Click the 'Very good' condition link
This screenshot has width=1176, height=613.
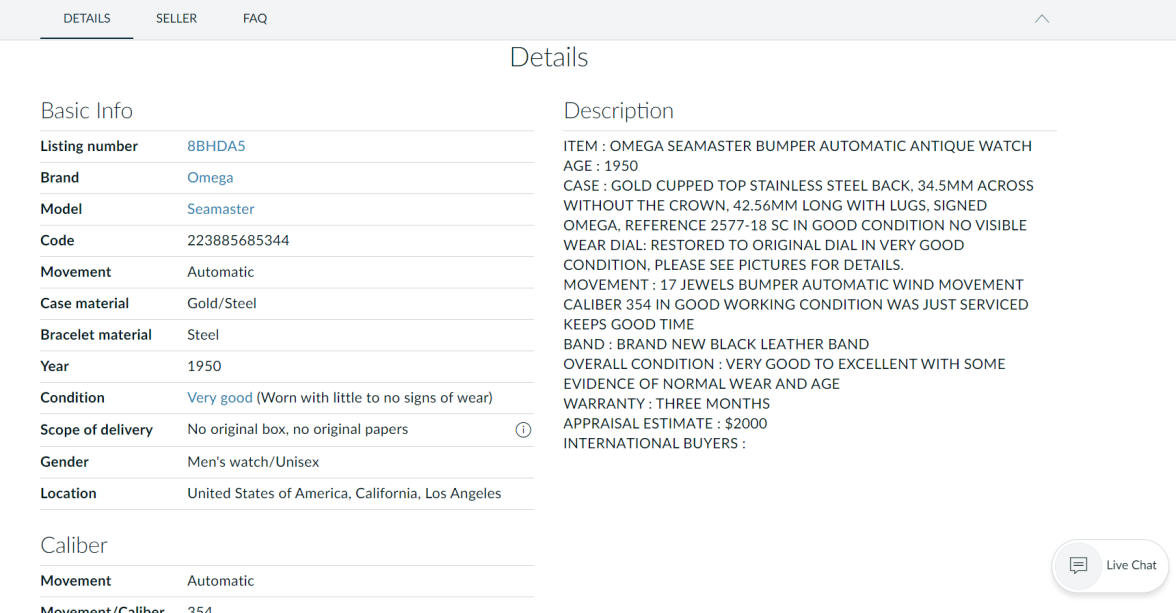click(219, 397)
